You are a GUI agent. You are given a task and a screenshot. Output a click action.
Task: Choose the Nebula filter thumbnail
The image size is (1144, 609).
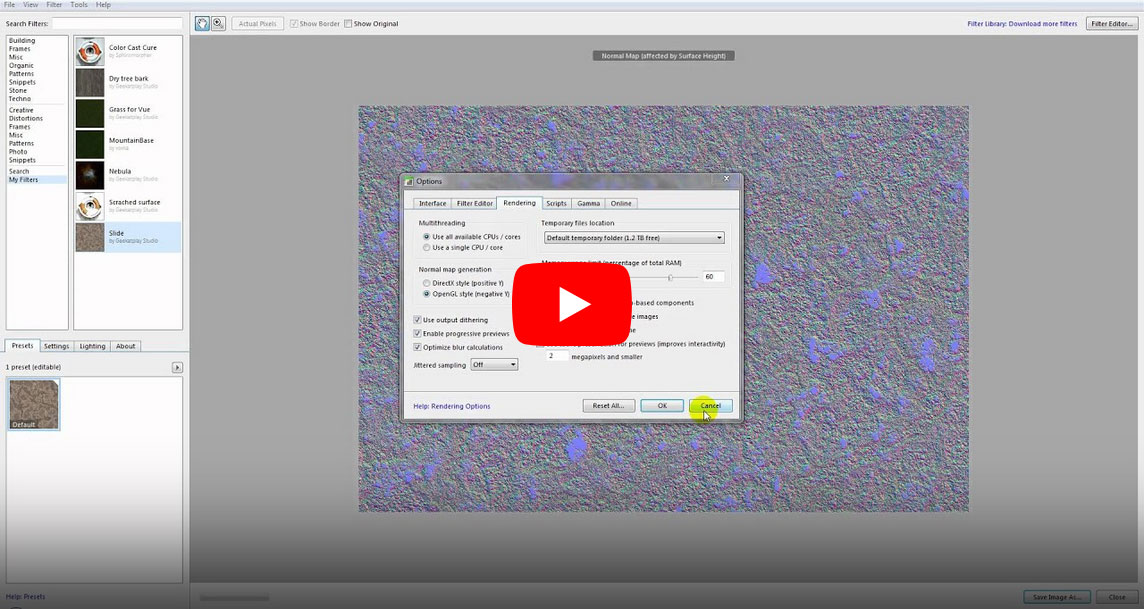tap(90, 175)
